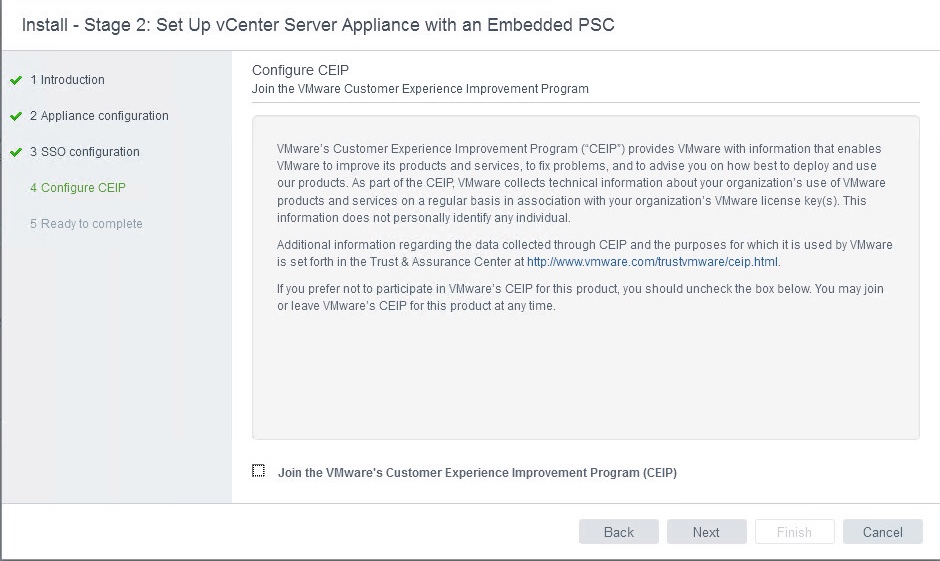Viewport: 940px width, 561px height.
Task: Click the Join the VMware's CEIP checkbox label
Action: (x=477, y=473)
